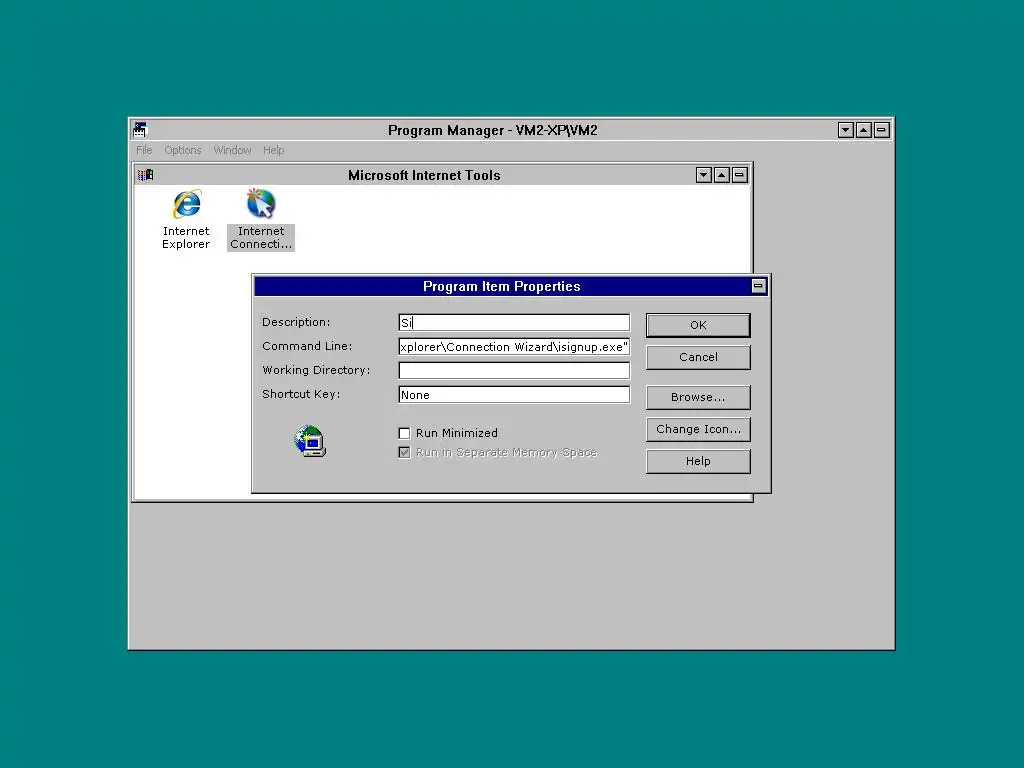Open Program Item Properties system menu box
Screen dimensions: 1024x768
pyautogui.click(x=758, y=285)
